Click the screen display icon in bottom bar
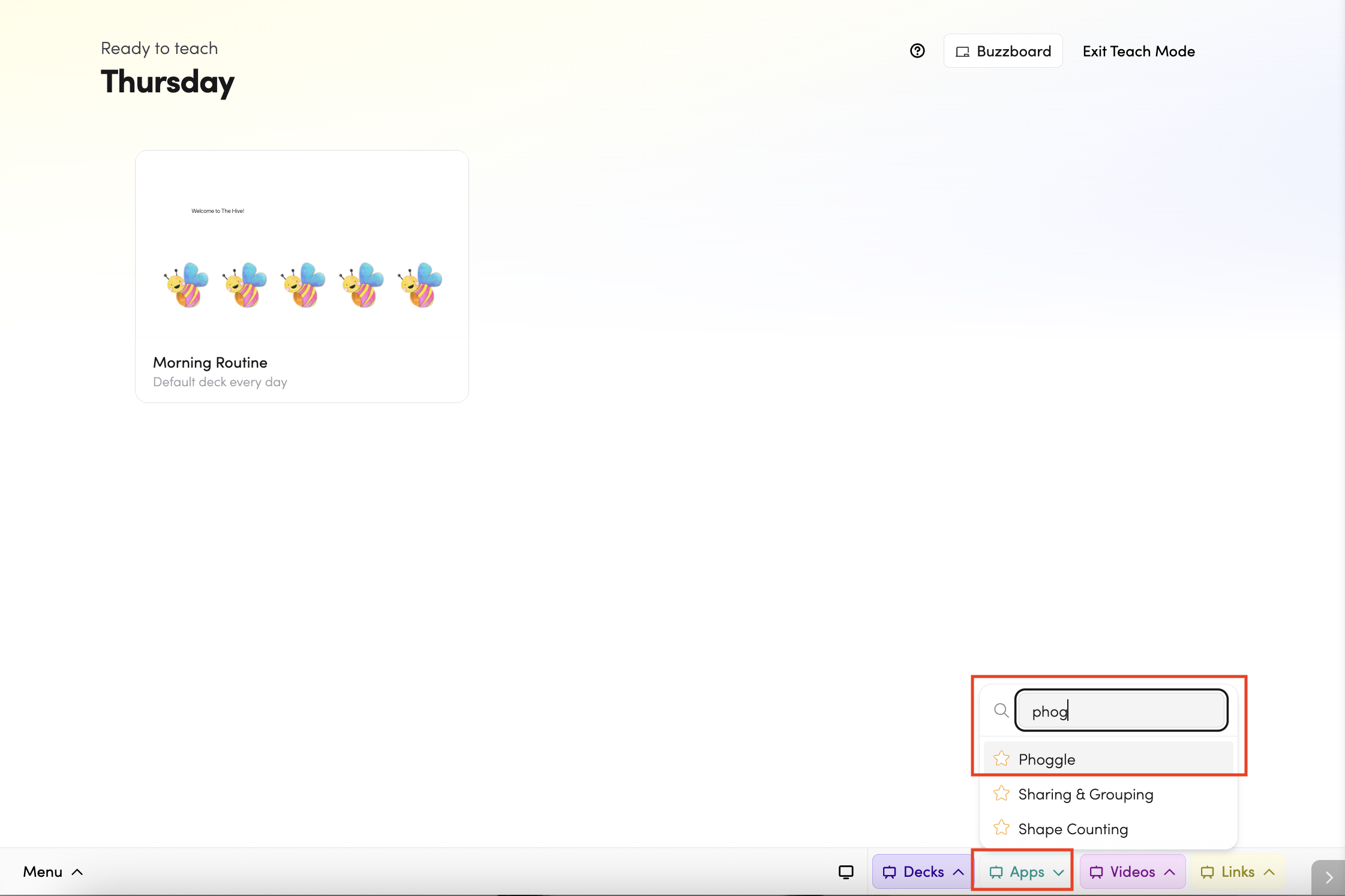1345x896 pixels. pos(846,871)
